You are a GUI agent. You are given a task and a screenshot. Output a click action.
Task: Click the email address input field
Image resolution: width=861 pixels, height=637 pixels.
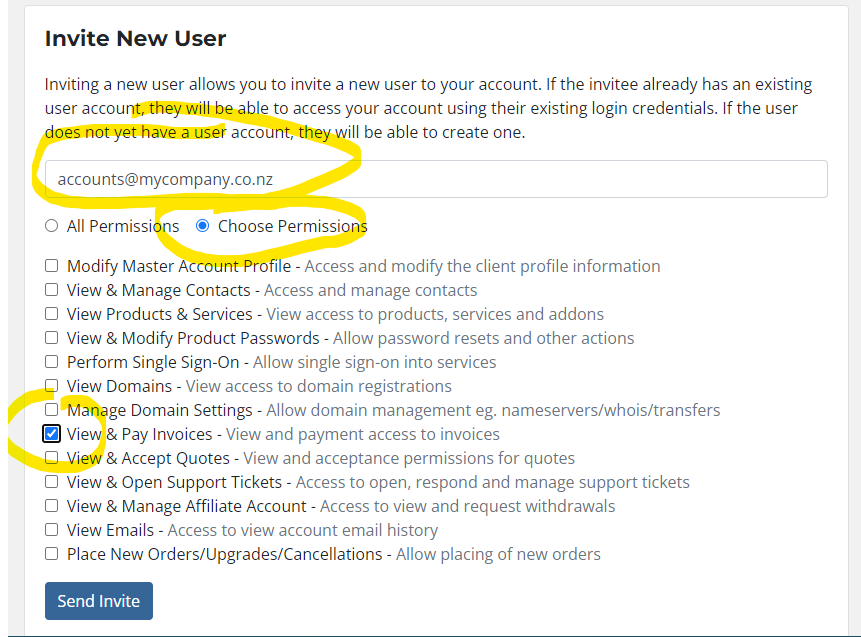pyautogui.click(x=436, y=179)
